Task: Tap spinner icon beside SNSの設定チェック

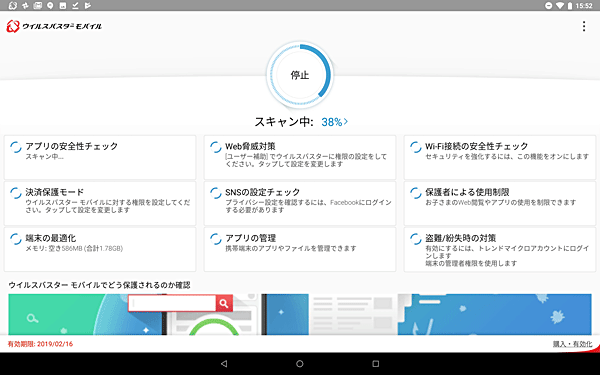Action: pos(215,193)
